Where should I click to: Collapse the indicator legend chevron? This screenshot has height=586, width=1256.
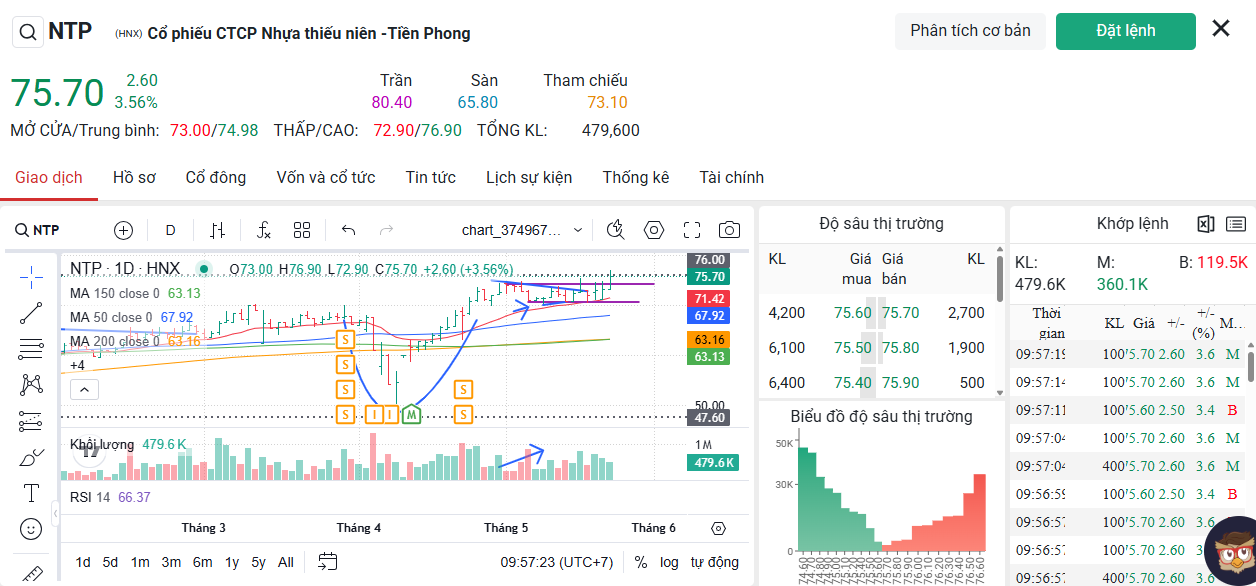tap(84, 389)
